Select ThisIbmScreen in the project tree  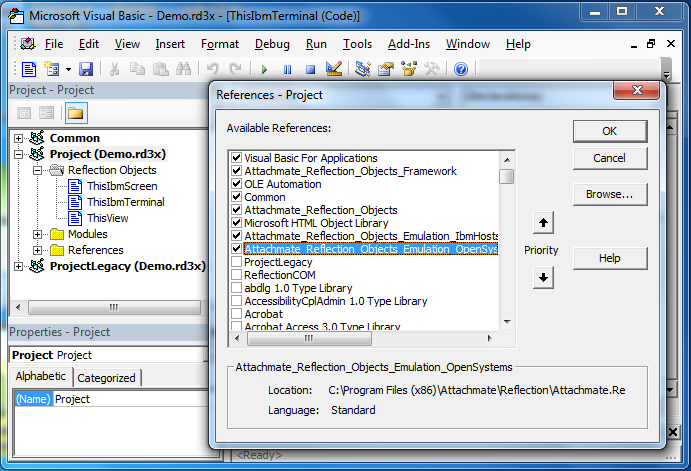[121, 186]
